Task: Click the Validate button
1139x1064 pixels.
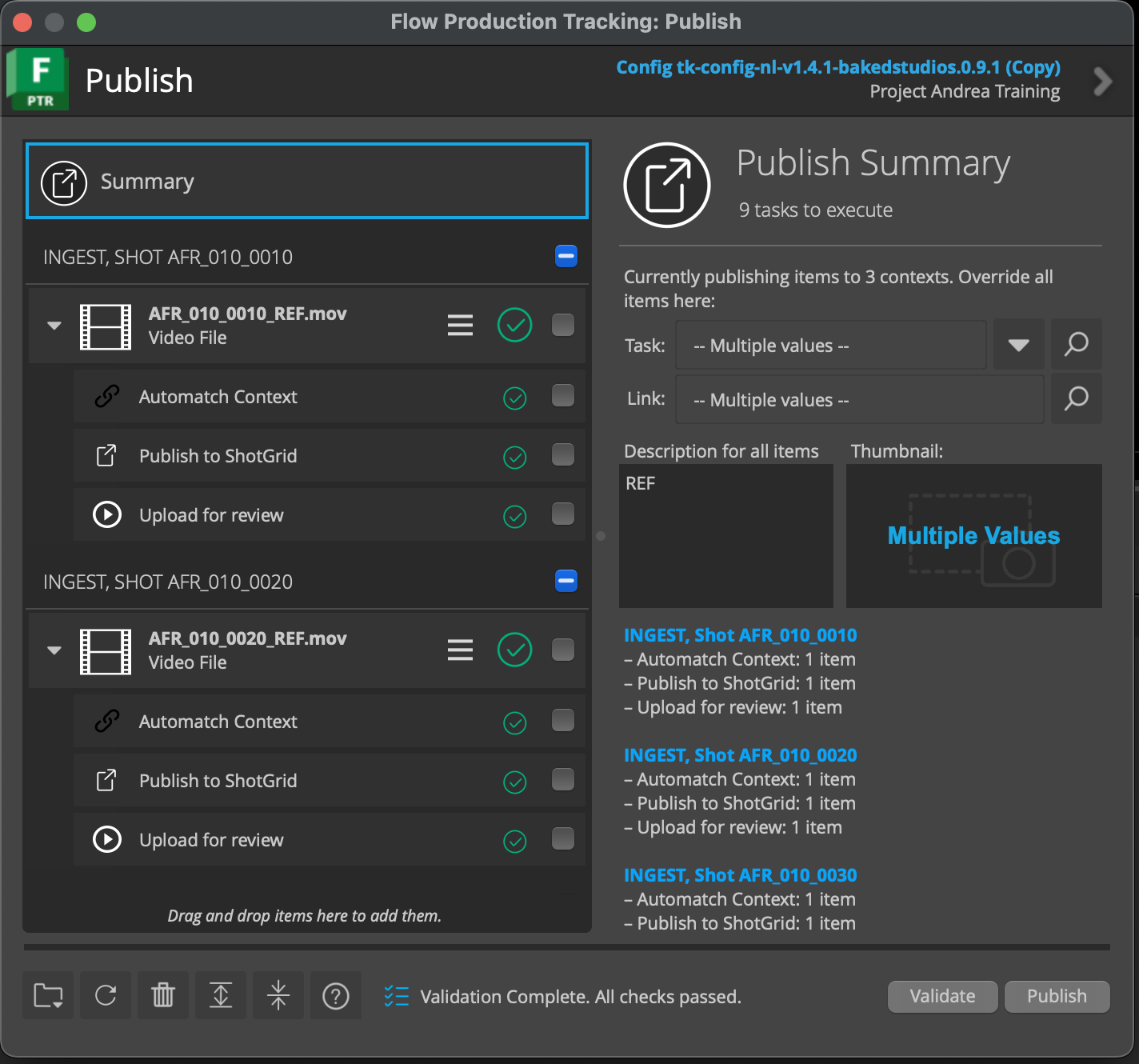Action: tap(942, 997)
